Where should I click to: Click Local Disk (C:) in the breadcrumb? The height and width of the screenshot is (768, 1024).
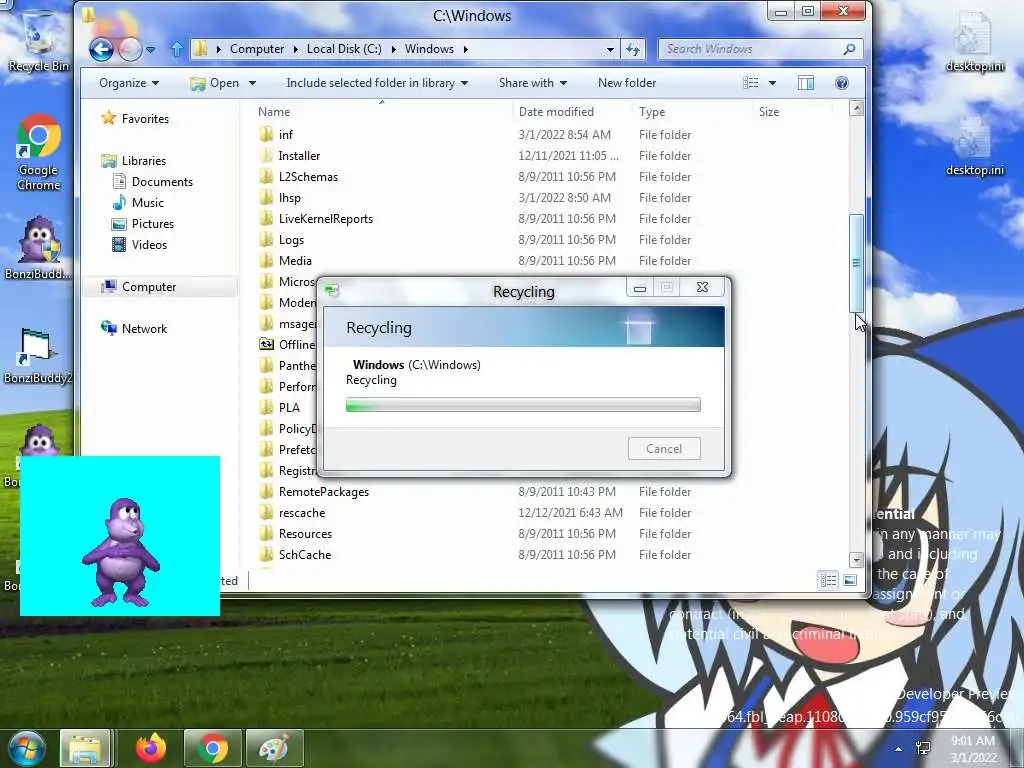[x=344, y=49]
